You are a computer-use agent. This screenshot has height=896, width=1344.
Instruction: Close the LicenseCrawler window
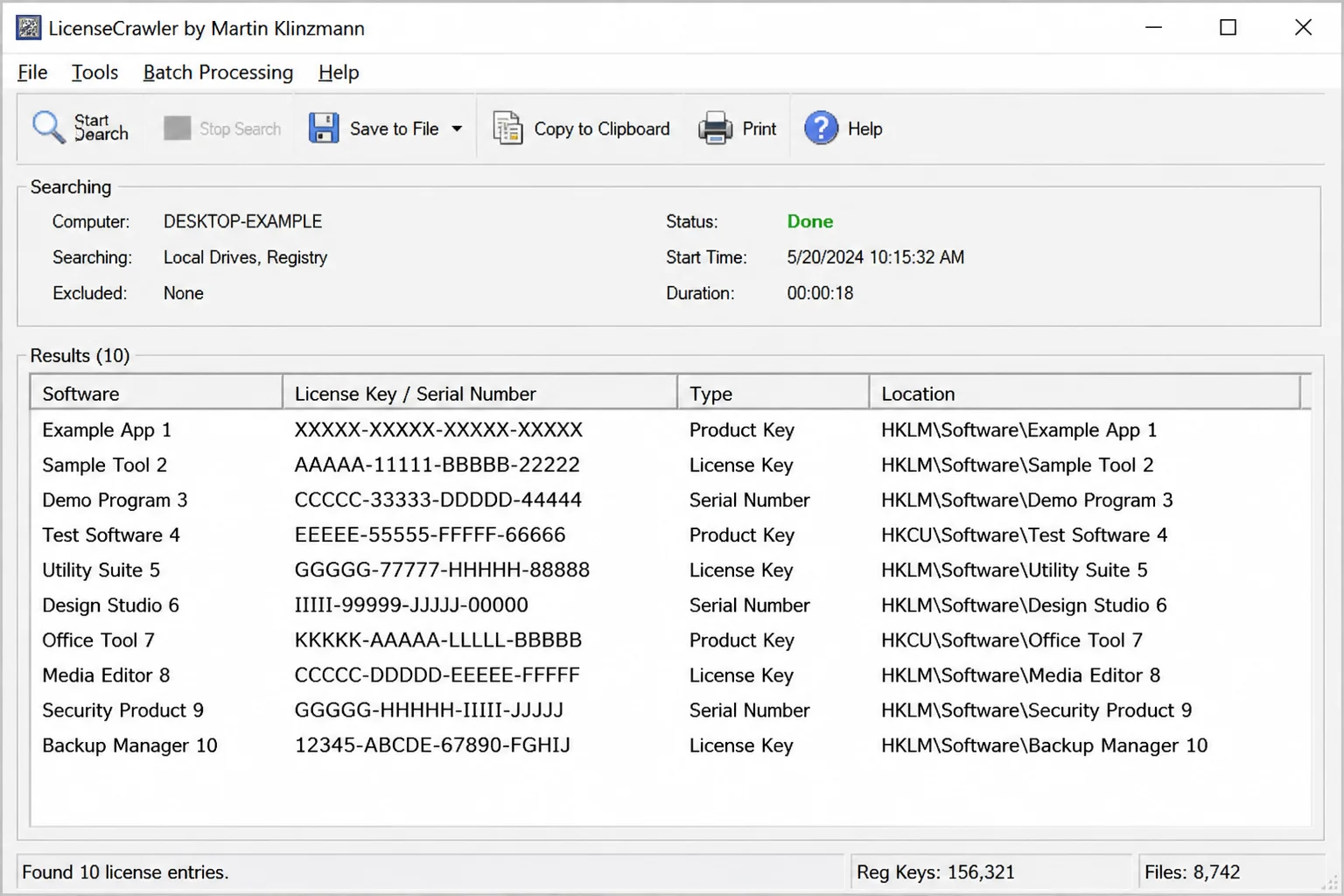1303,27
